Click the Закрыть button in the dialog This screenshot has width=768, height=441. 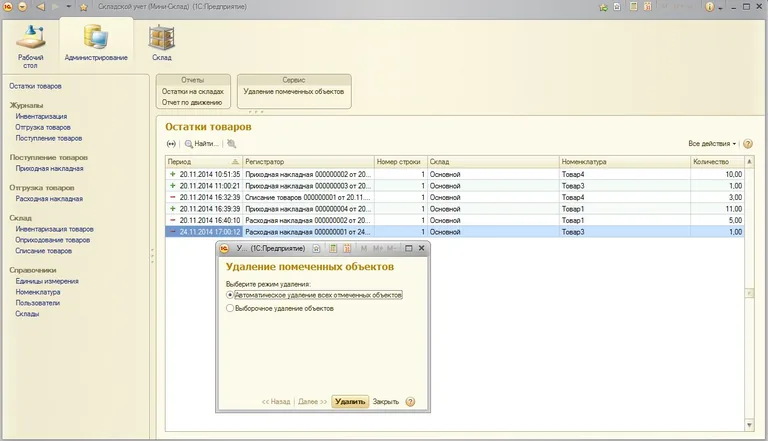pos(386,401)
